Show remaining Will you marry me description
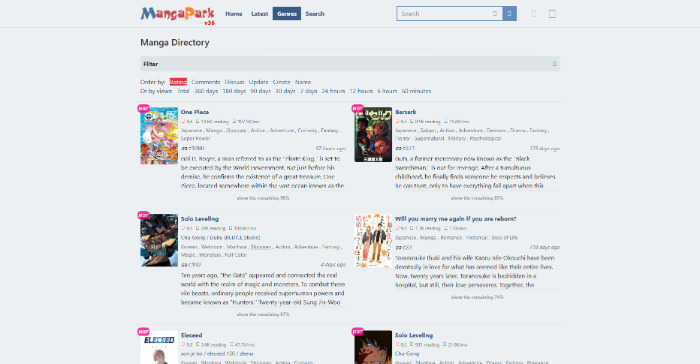Screen dimensions: 700x364 [x=477, y=297]
